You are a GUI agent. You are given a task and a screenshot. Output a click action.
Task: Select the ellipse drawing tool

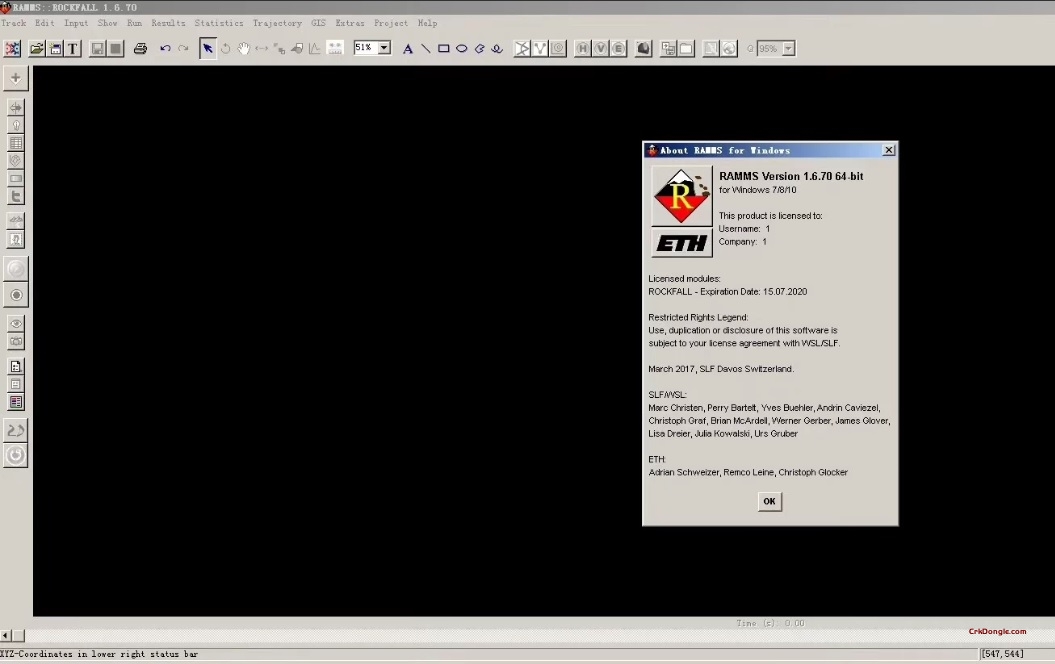click(461, 47)
